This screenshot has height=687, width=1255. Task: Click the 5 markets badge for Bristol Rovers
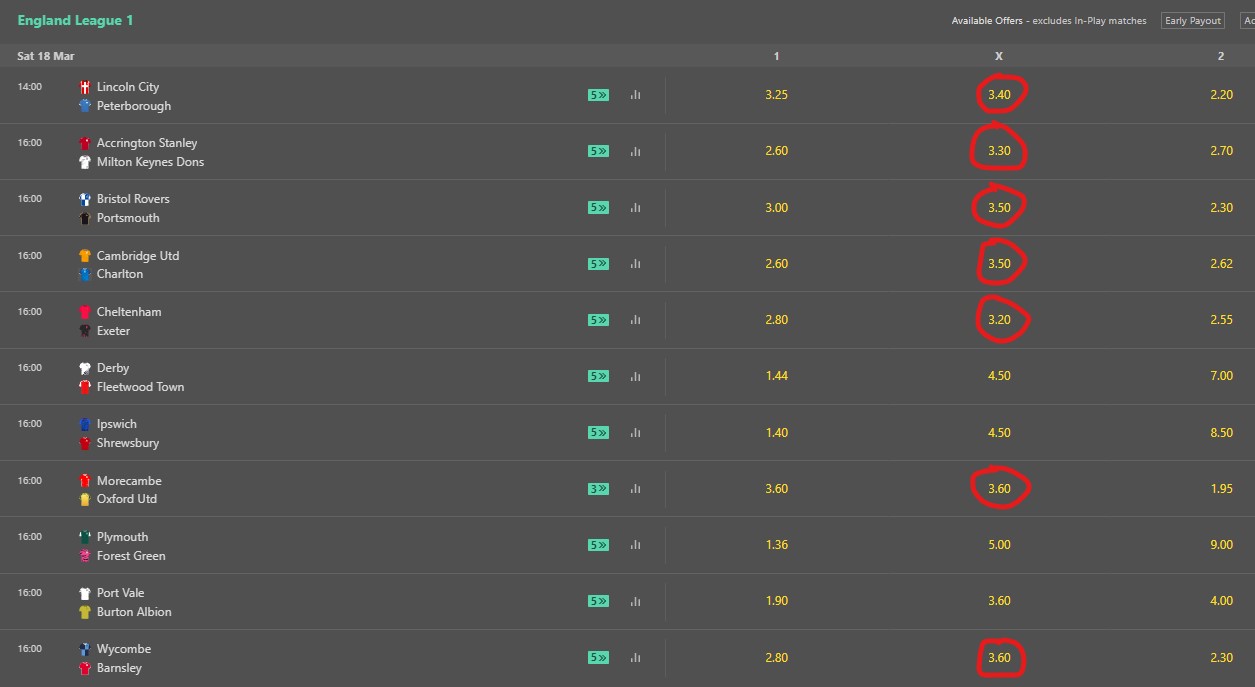[x=598, y=208]
